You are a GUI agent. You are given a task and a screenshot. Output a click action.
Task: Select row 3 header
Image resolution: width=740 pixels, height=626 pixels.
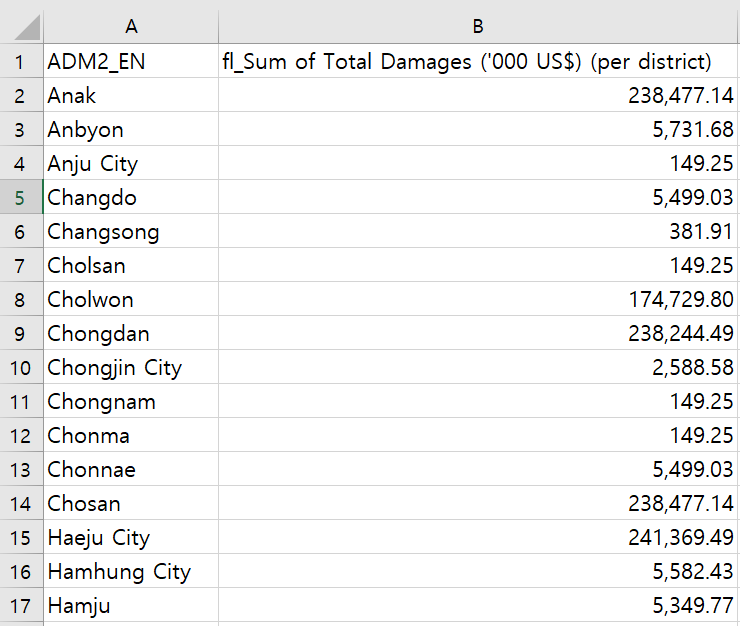pos(21,129)
